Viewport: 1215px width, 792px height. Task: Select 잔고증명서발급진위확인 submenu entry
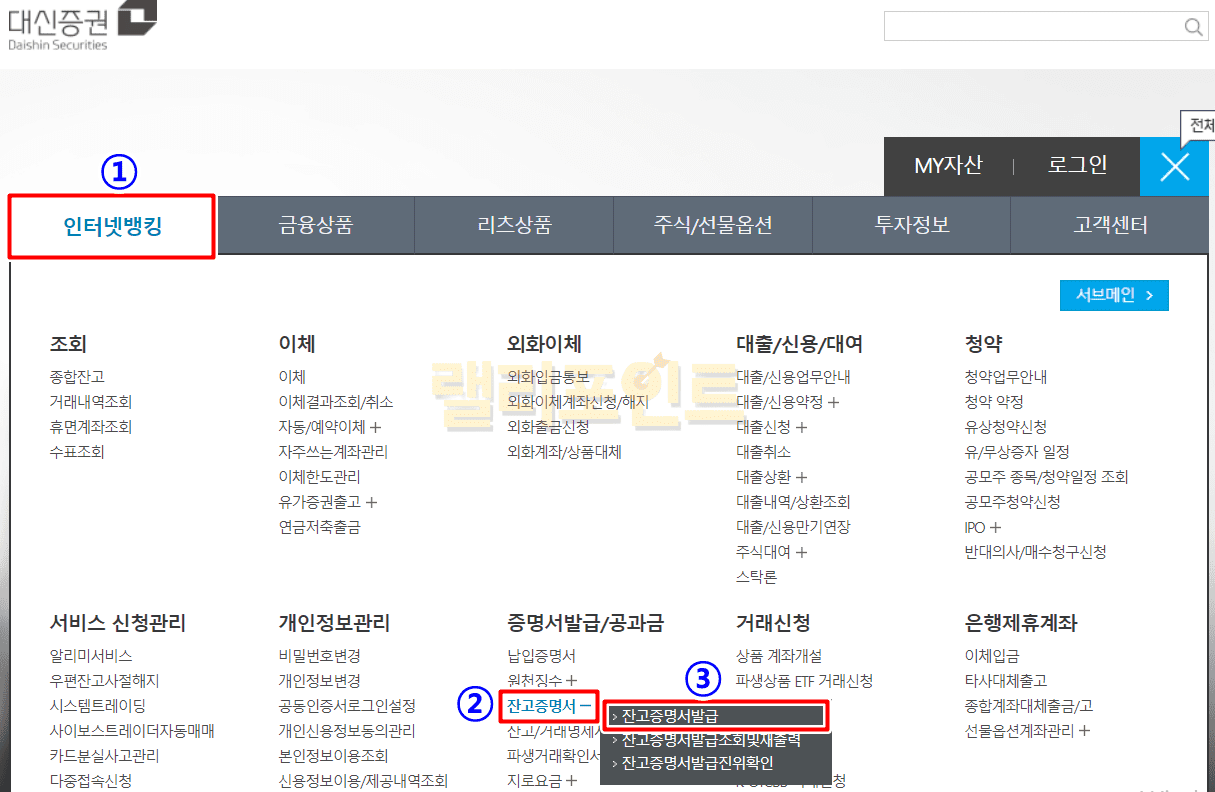[x=697, y=763]
